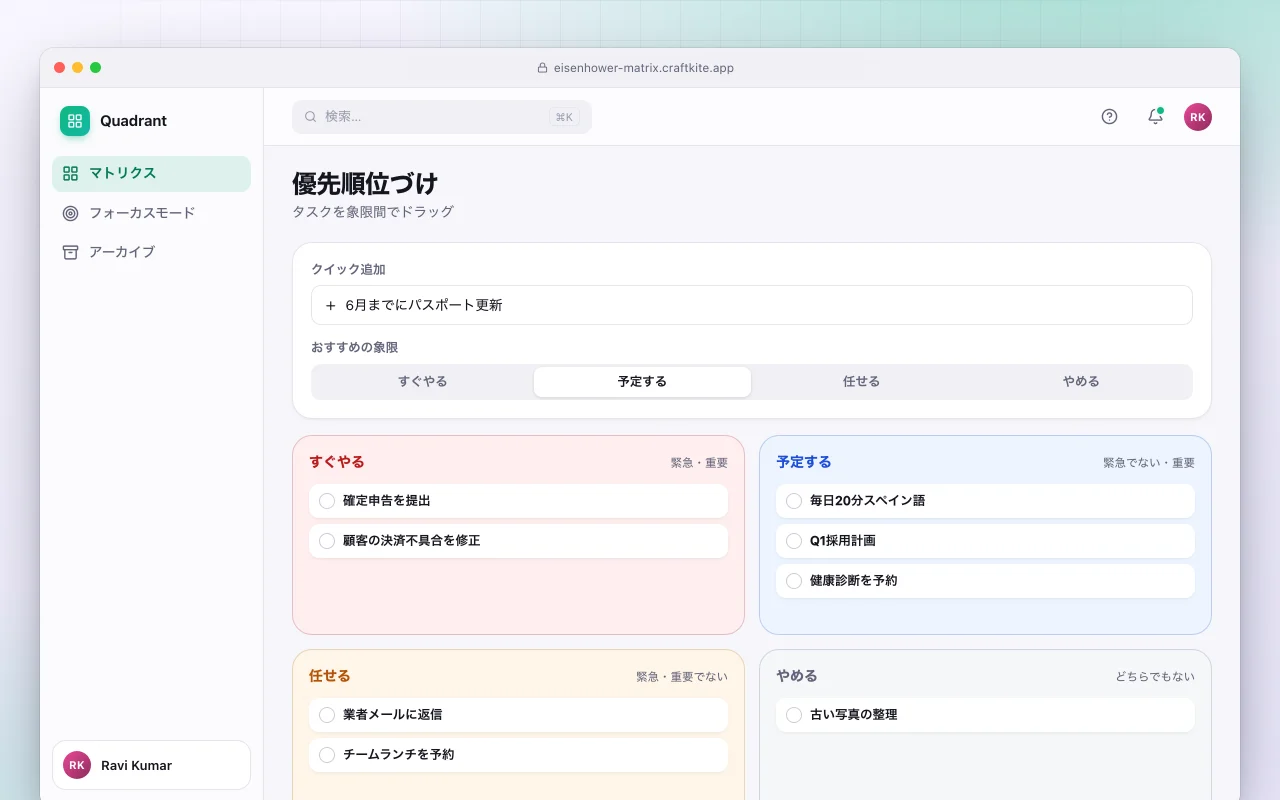
Task: Click the yellow minimize window button
Action: point(78,68)
